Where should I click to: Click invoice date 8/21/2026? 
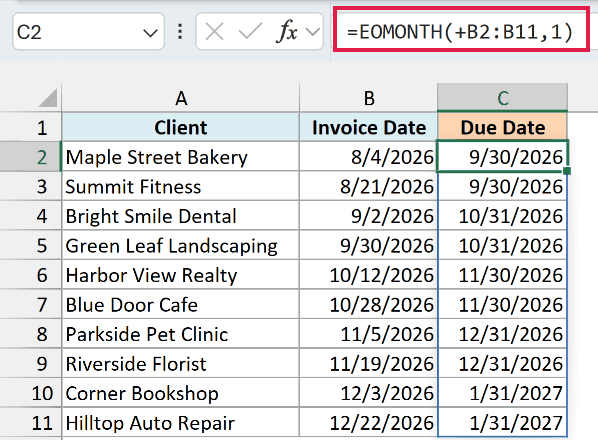click(x=369, y=186)
